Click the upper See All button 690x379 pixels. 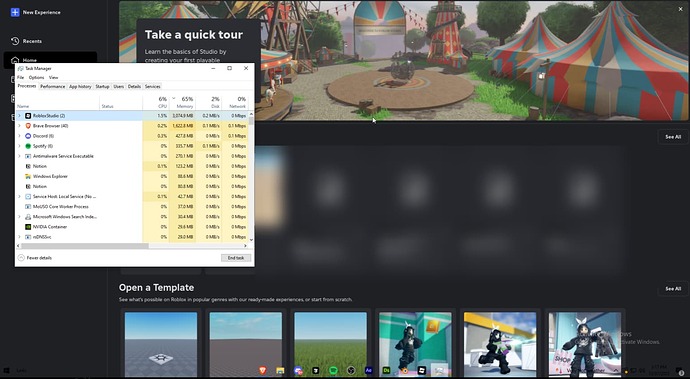coord(673,137)
